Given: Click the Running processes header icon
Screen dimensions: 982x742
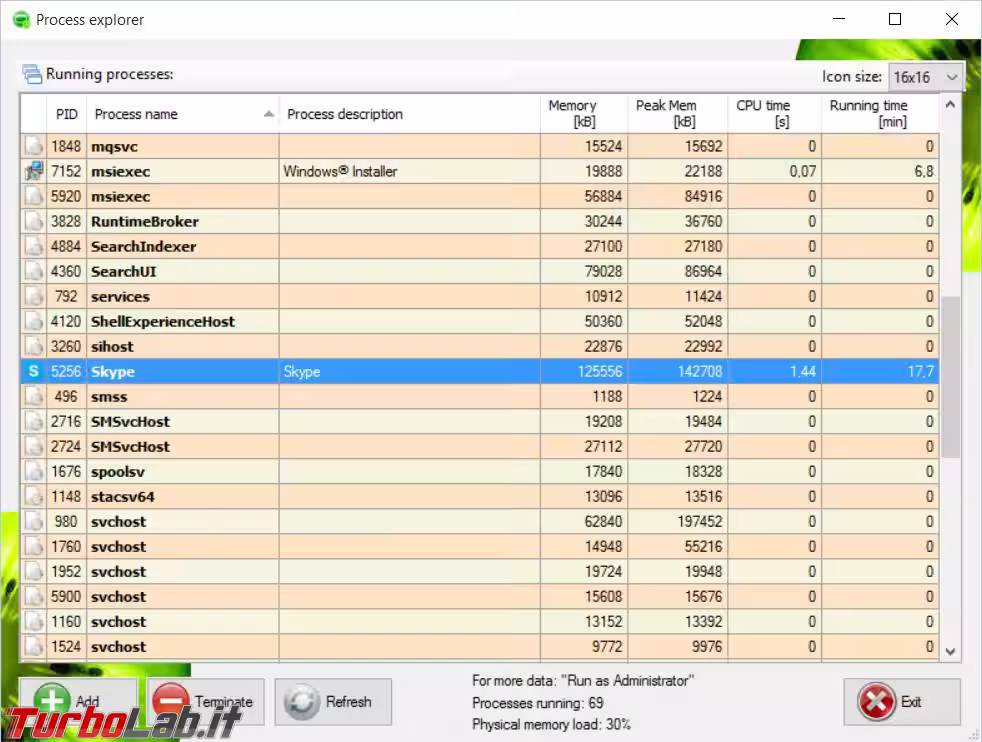Looking at the screenshot, I should (32, 75).
